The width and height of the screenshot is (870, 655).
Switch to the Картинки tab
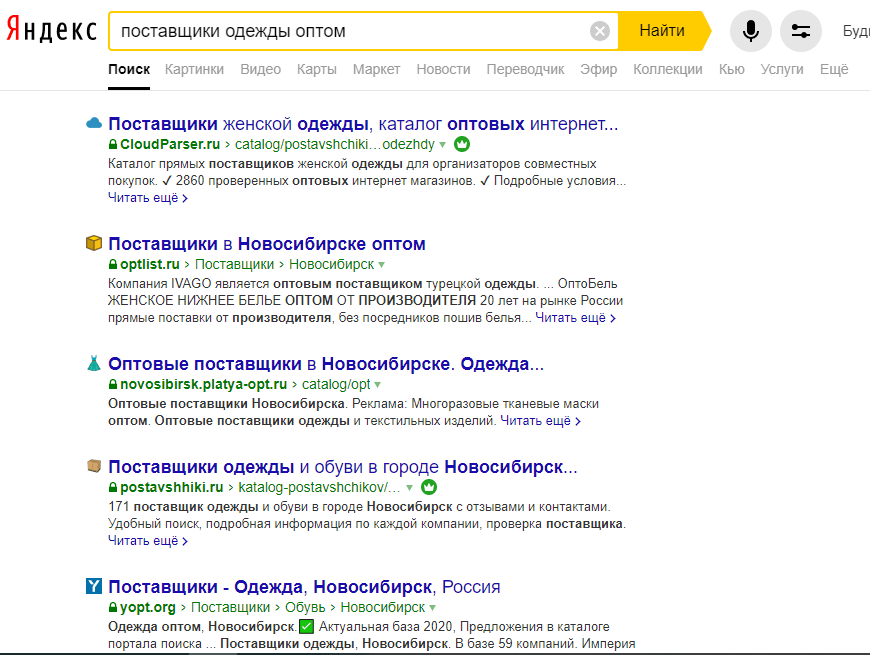[194, 69]
